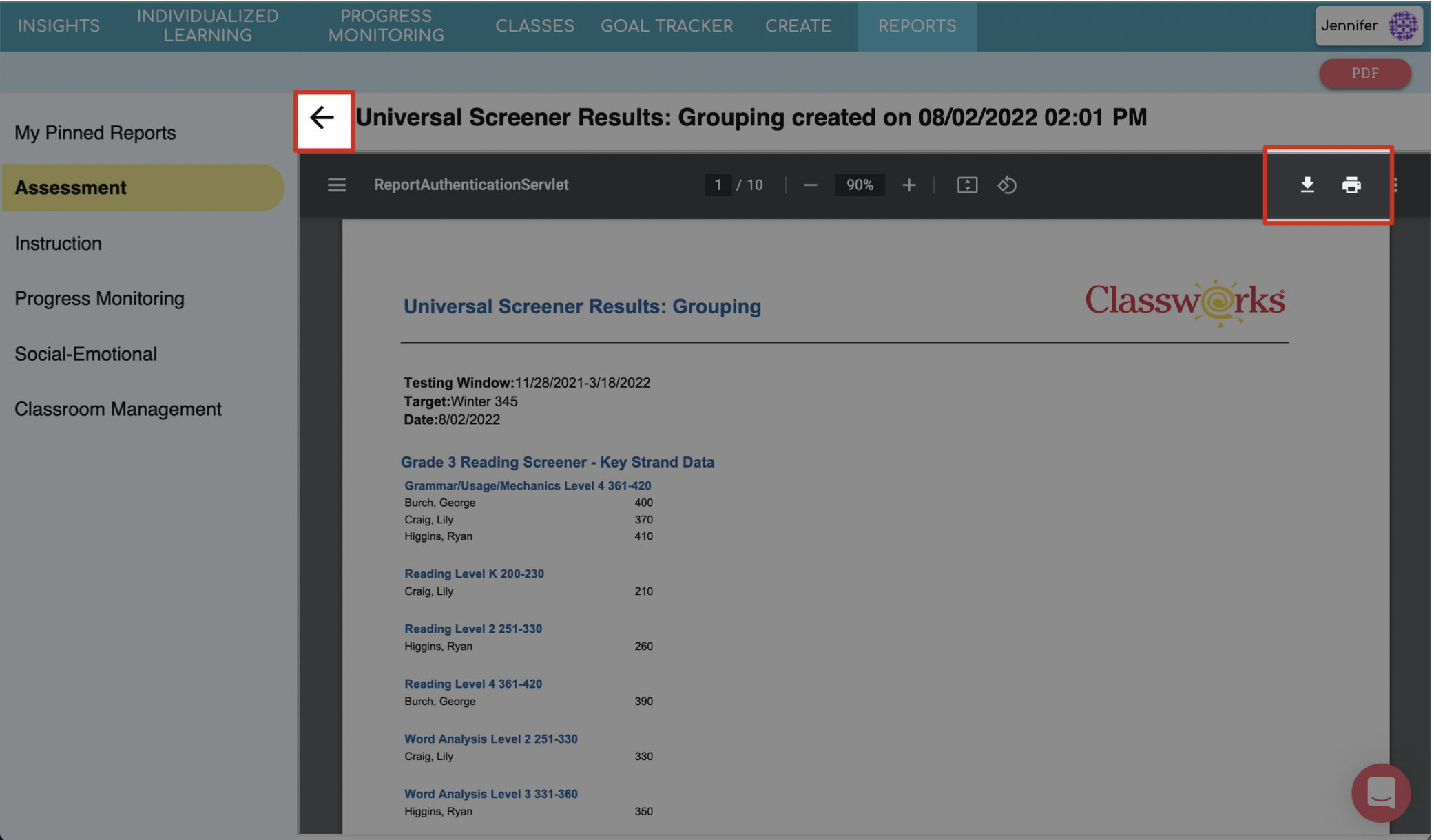Viewport: 1434px width, 840px height.
Task: Click the 90% zoom level dropdown
Action: 857,185
